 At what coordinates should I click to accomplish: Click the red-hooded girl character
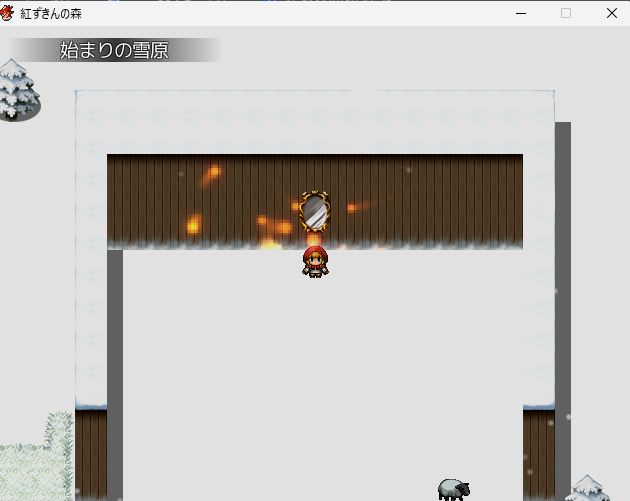[x=315, y=262]
